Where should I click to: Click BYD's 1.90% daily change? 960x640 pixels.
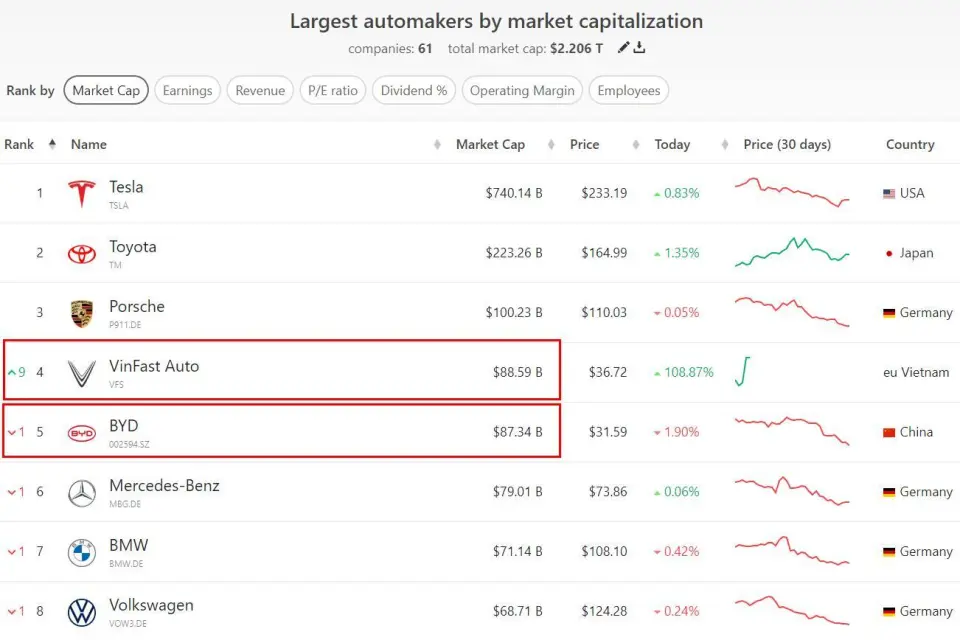[677, 432]
